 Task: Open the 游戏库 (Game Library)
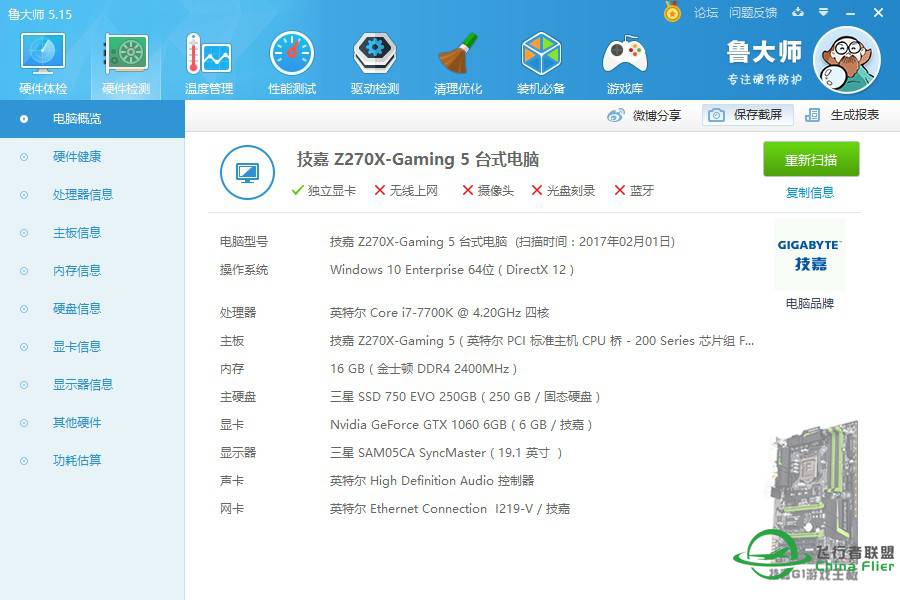[x=624, y=60]
